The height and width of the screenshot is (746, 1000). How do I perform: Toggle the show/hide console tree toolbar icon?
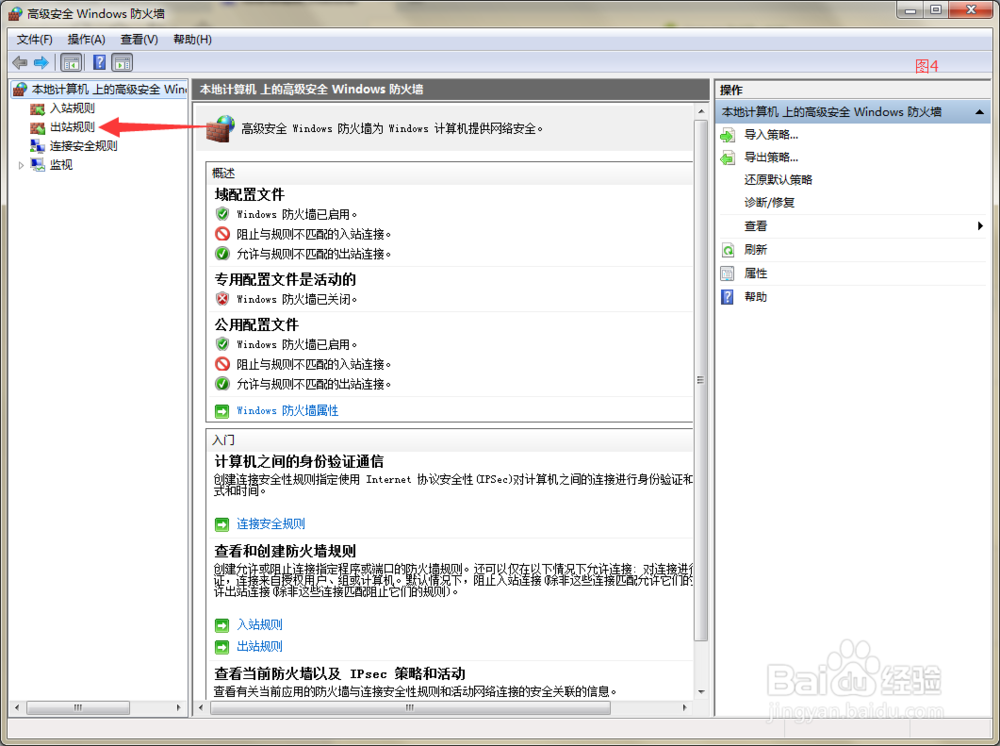coord(71,62)
